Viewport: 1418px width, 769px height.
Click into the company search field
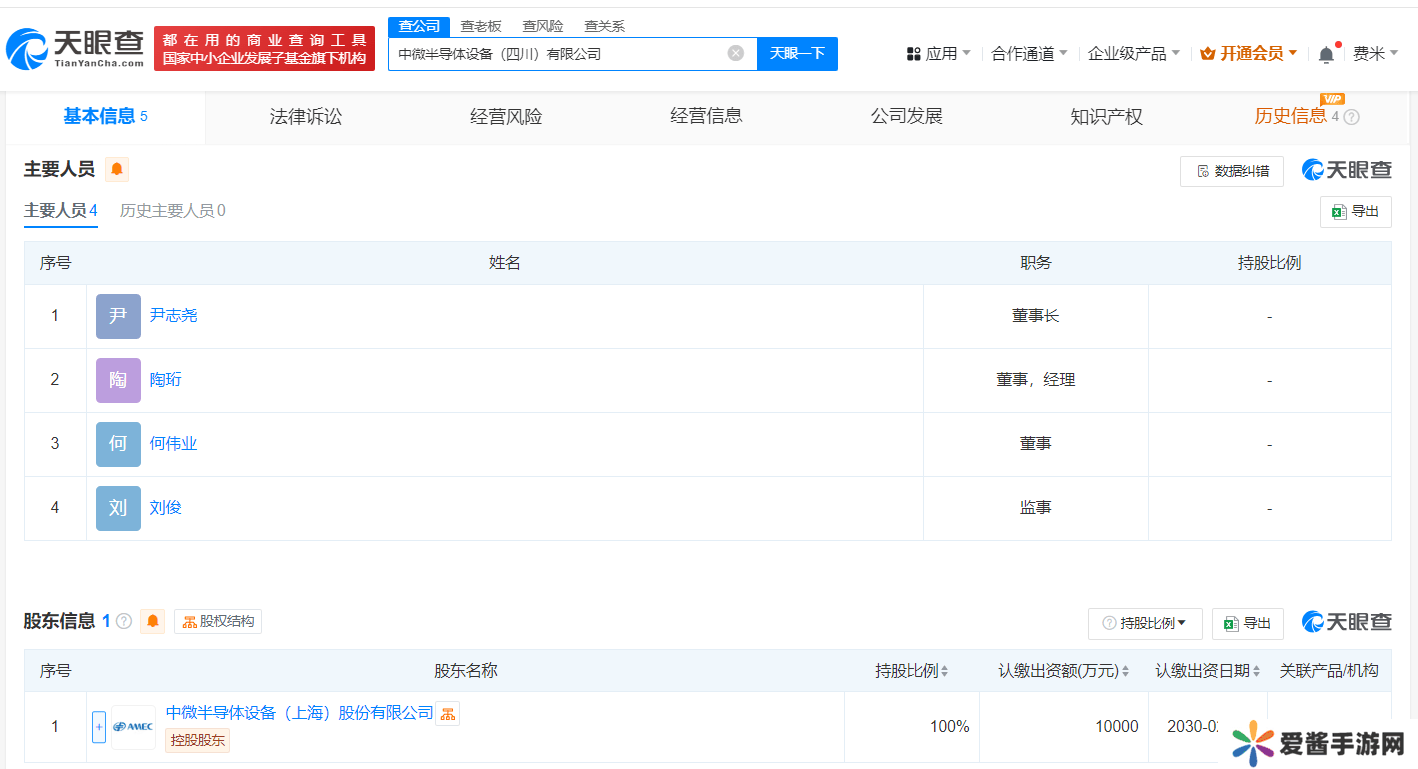[555, 54]
